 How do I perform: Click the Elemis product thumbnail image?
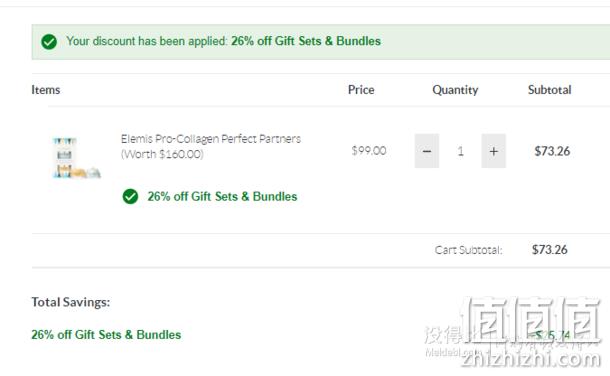pyautogui.click(x=77, y=157)
